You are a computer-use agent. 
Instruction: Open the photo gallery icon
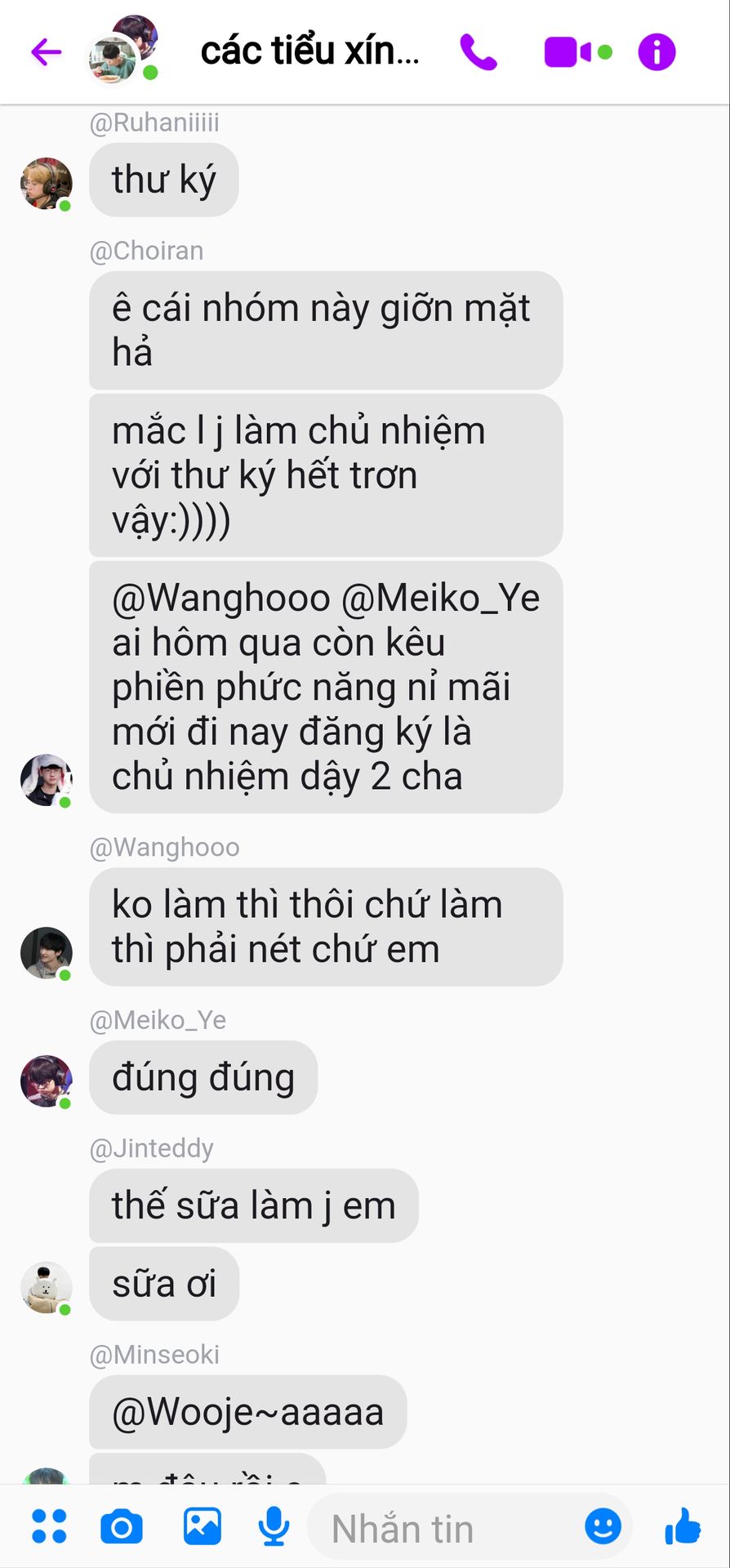click(202, 1526)
